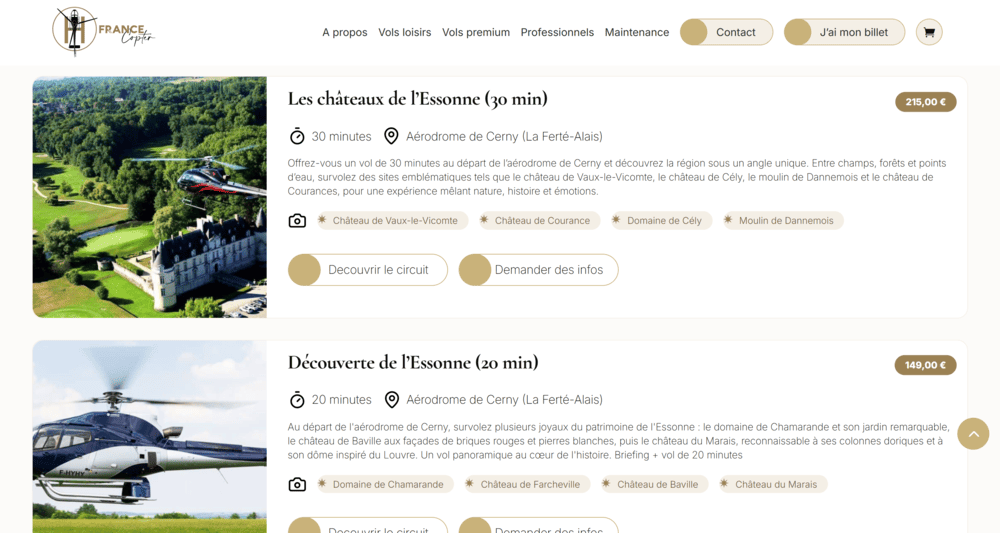Click the France Copter logo

coord(103,31)
